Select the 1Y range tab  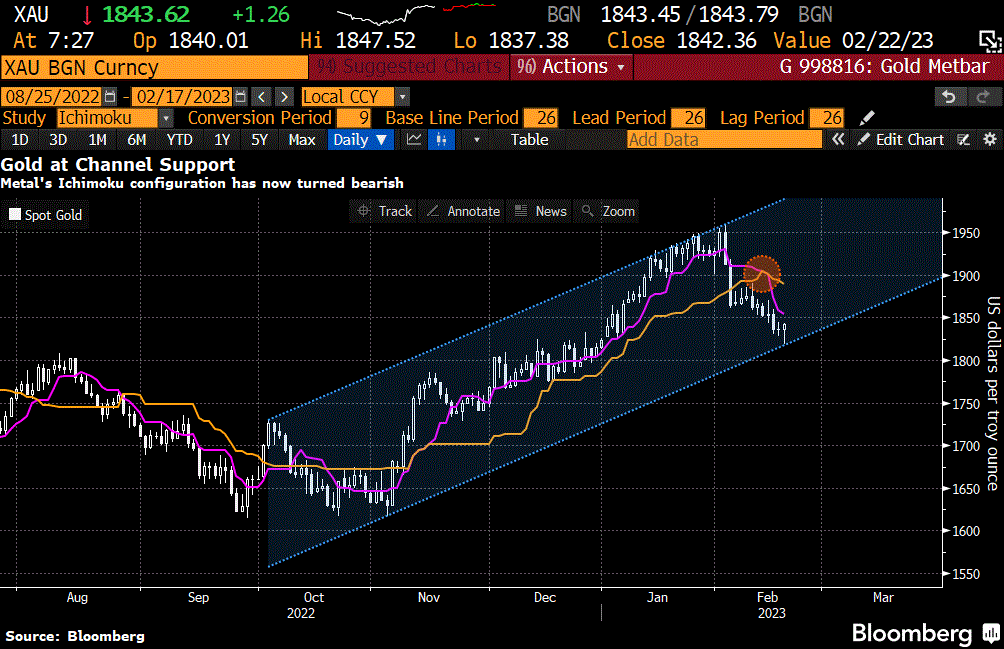(222, 140)
